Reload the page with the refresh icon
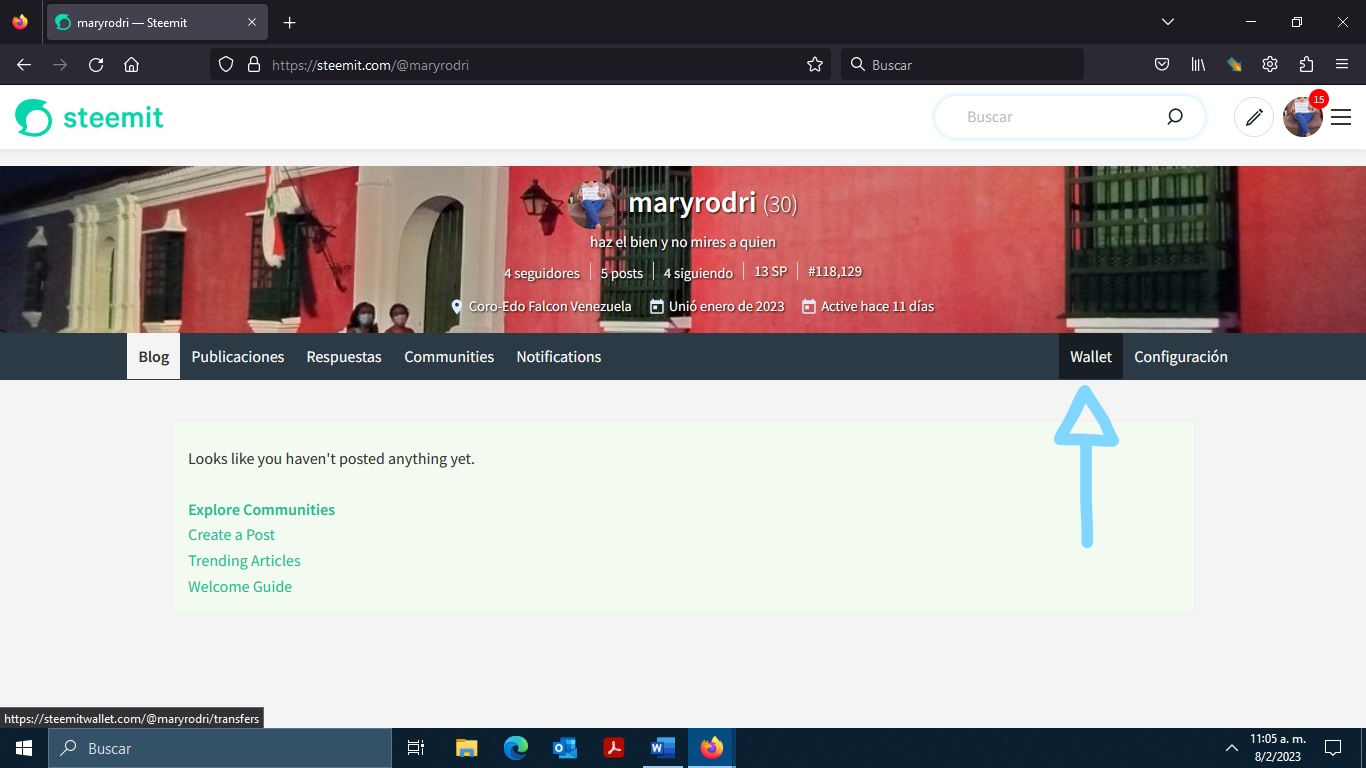This screenshot has height=768, width=1366. pyautogui.click(x=96, y=64)
